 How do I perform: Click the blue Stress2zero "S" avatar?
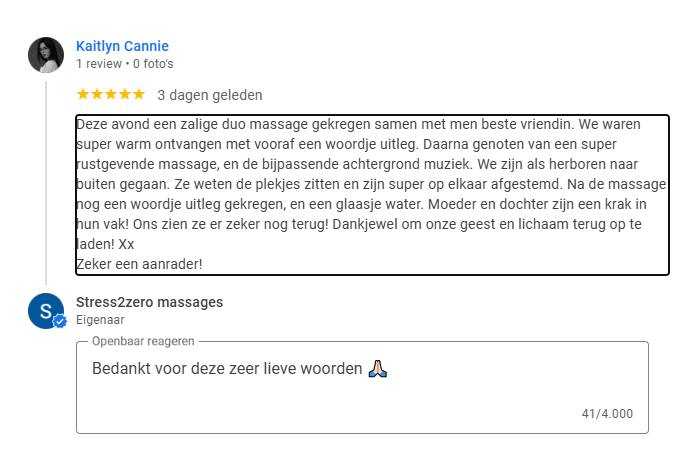[45, 311]
